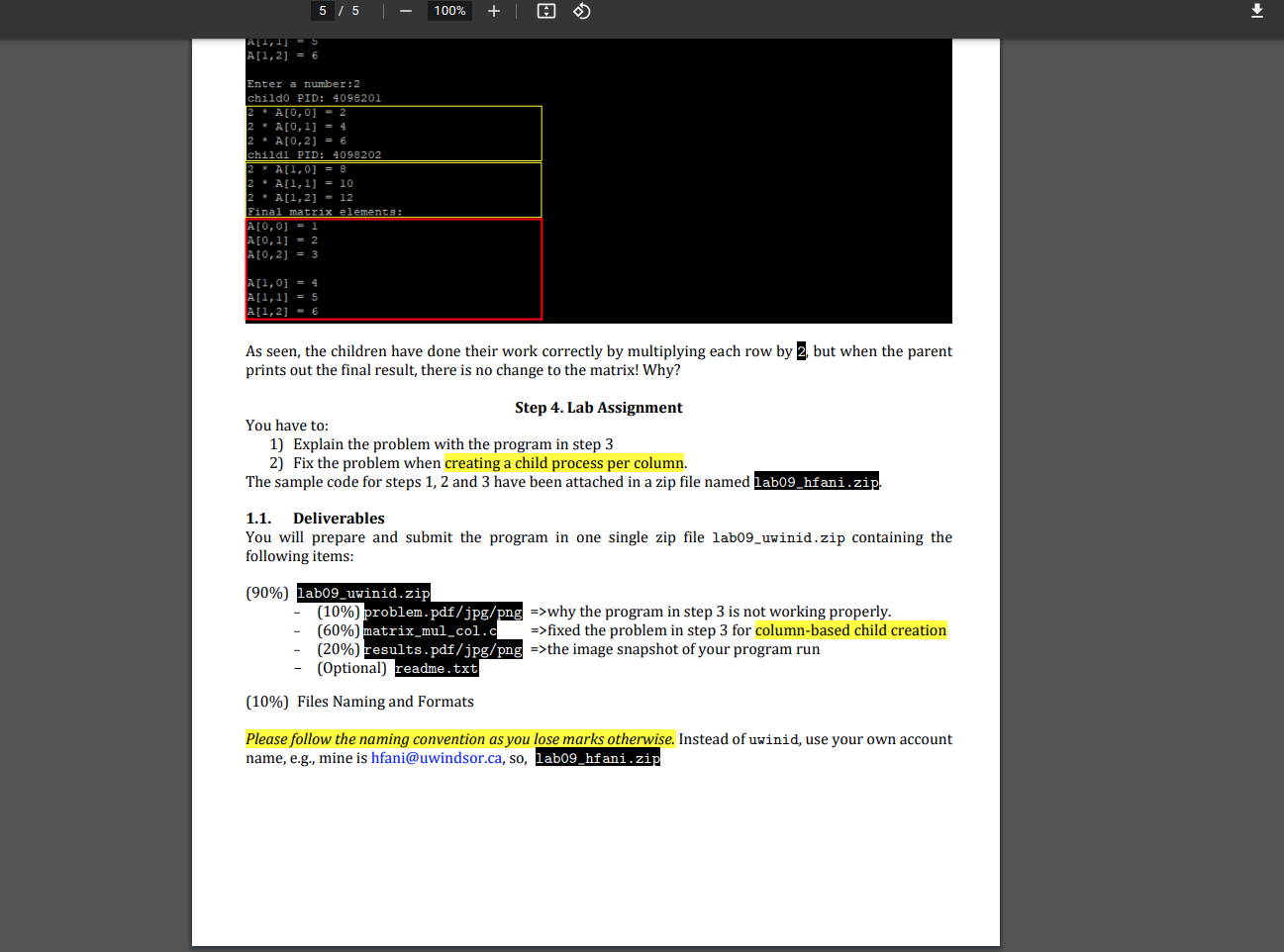Select the readme.txt optional deliverable
The height and width of the screenshot is (952, 1284).
point(436,668)
